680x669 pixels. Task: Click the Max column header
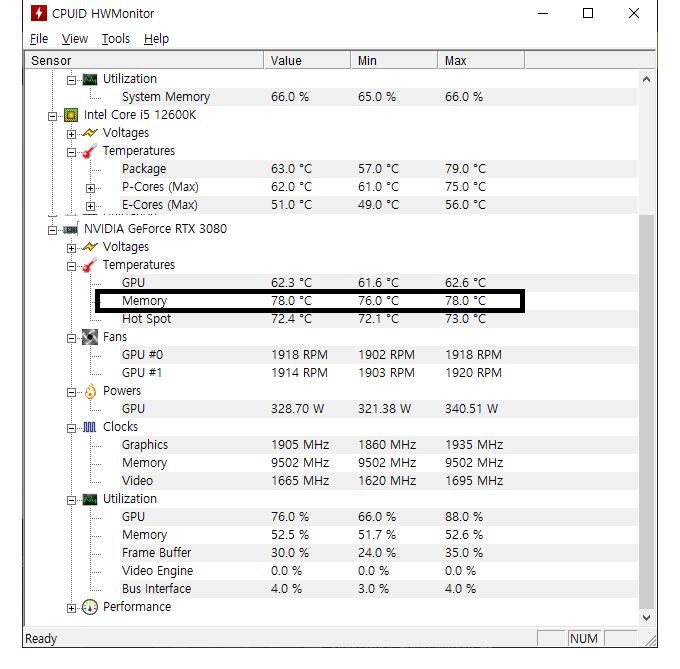click(x=481, y=60)
